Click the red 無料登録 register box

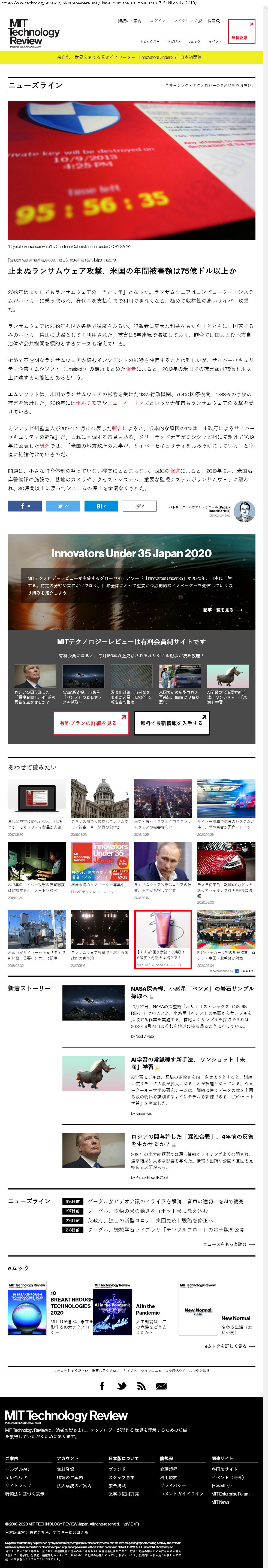tap(241, 31)
